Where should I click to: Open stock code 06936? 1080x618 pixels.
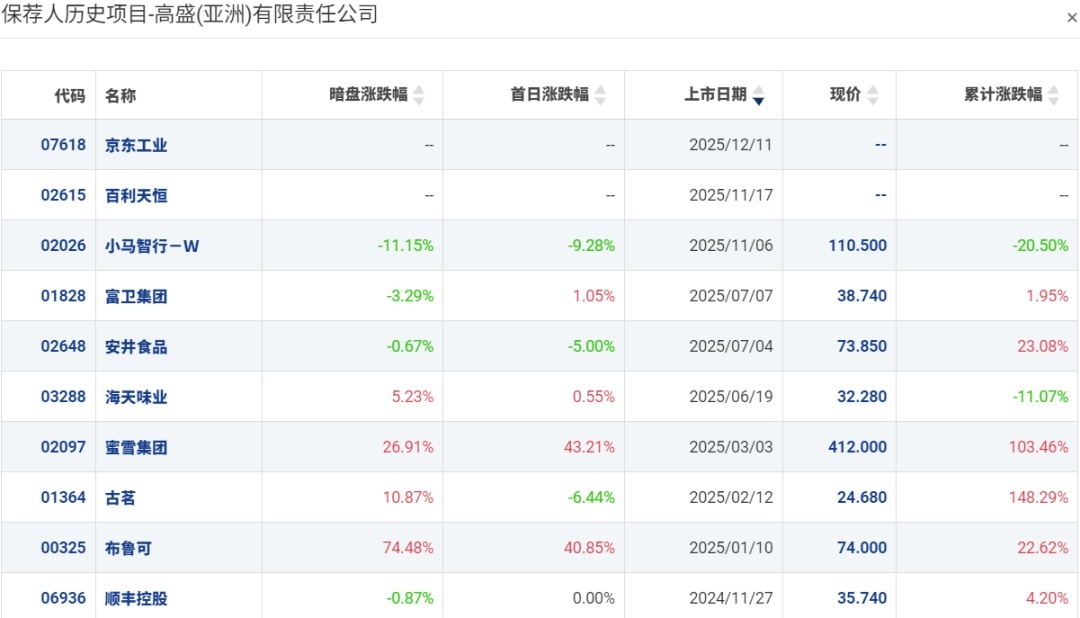tap(63, 597)
